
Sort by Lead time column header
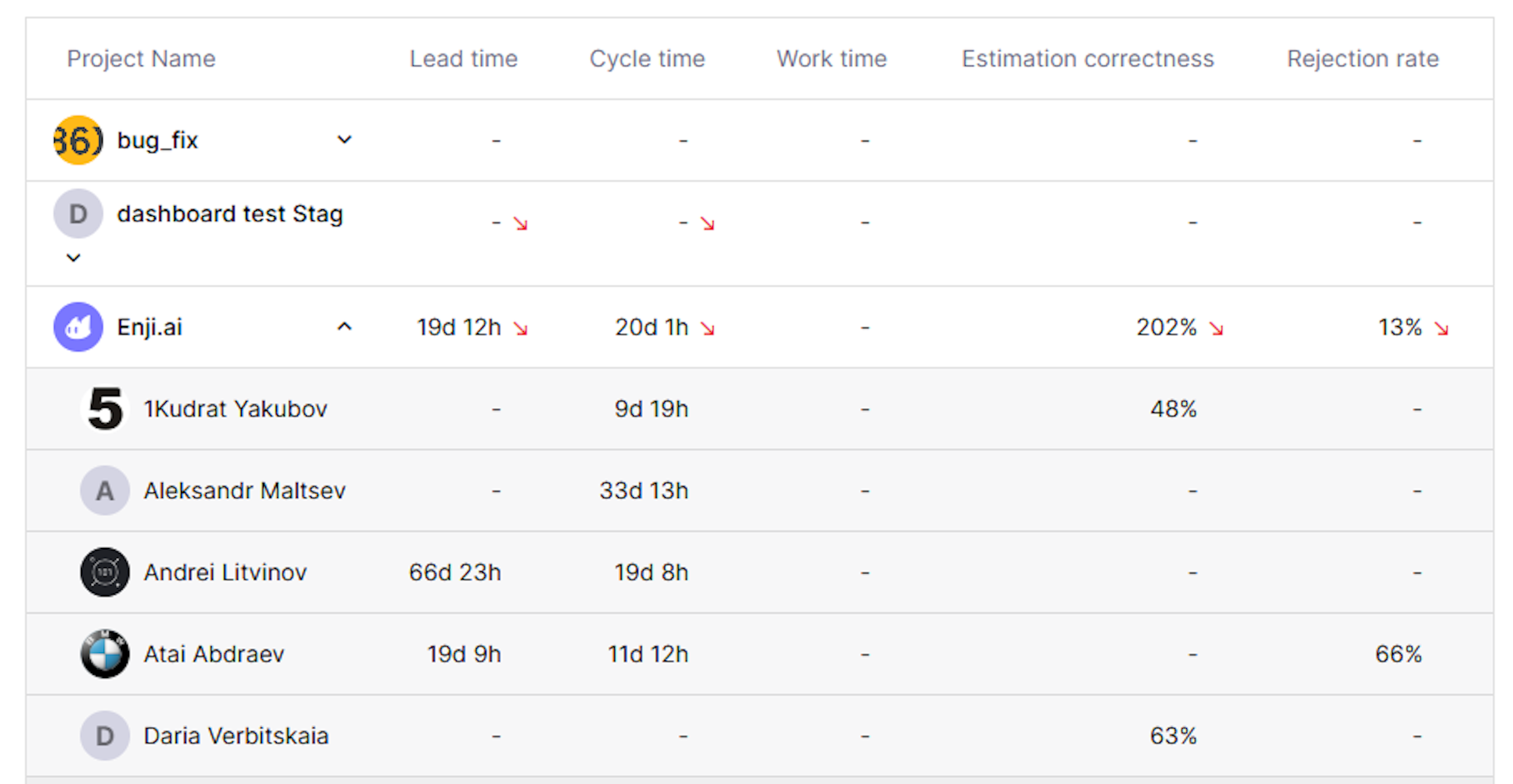click(463, 58)
